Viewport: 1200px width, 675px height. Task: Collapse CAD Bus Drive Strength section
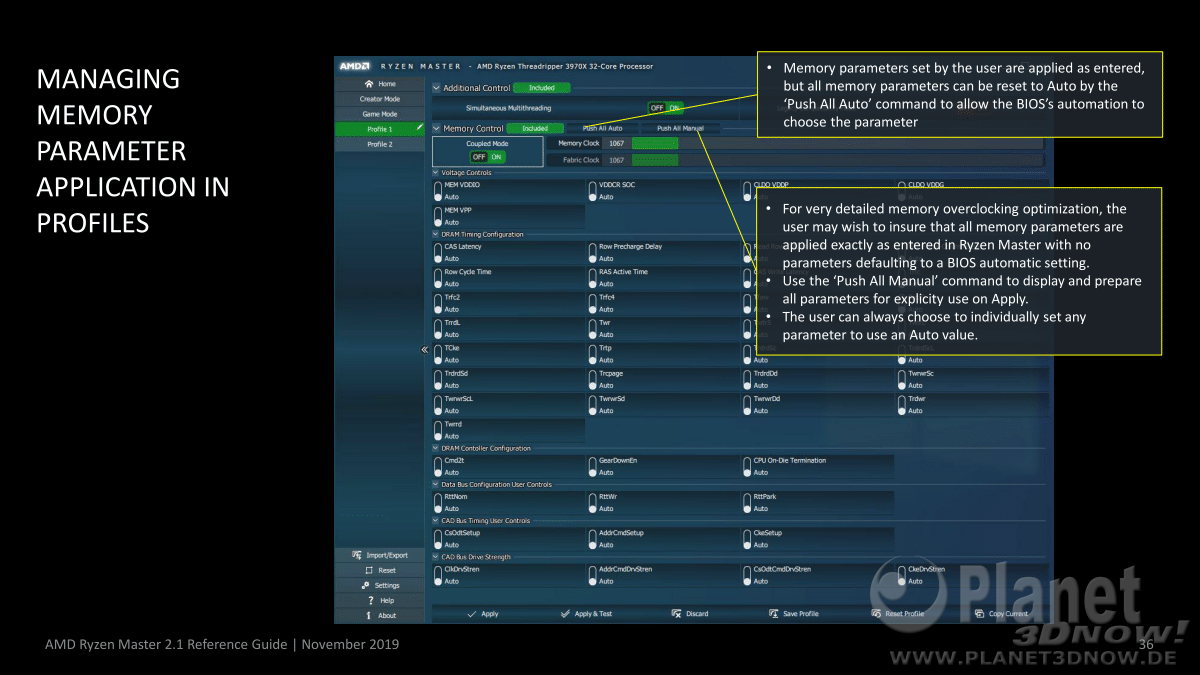(436, 557)
